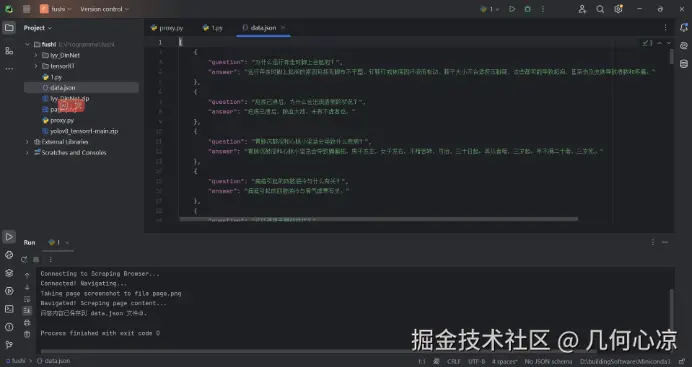This screenshot has height=367, width=692.
Task: Open editor tabs options menu
Action: pyautogui.click(x=666, y=28)
